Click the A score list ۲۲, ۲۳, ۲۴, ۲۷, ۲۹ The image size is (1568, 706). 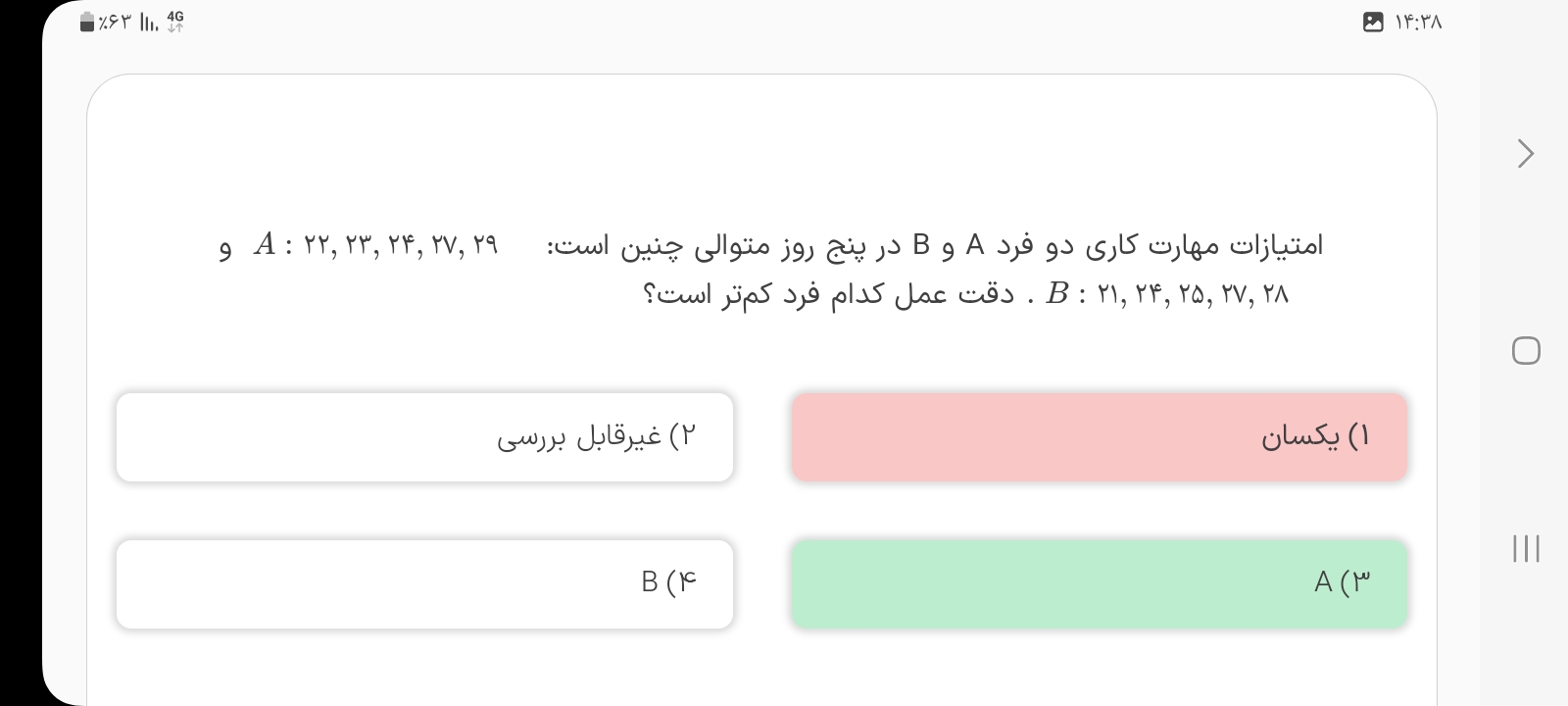(x=401, y=245)
